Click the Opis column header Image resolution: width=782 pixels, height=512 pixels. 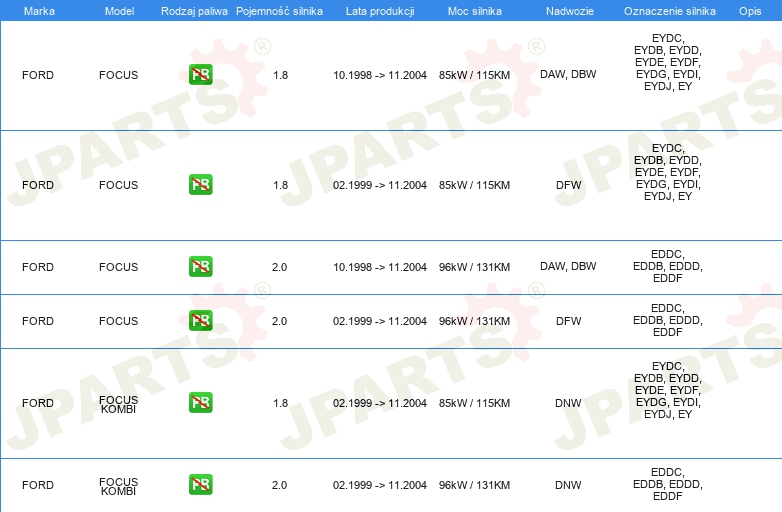pos(750,11)
